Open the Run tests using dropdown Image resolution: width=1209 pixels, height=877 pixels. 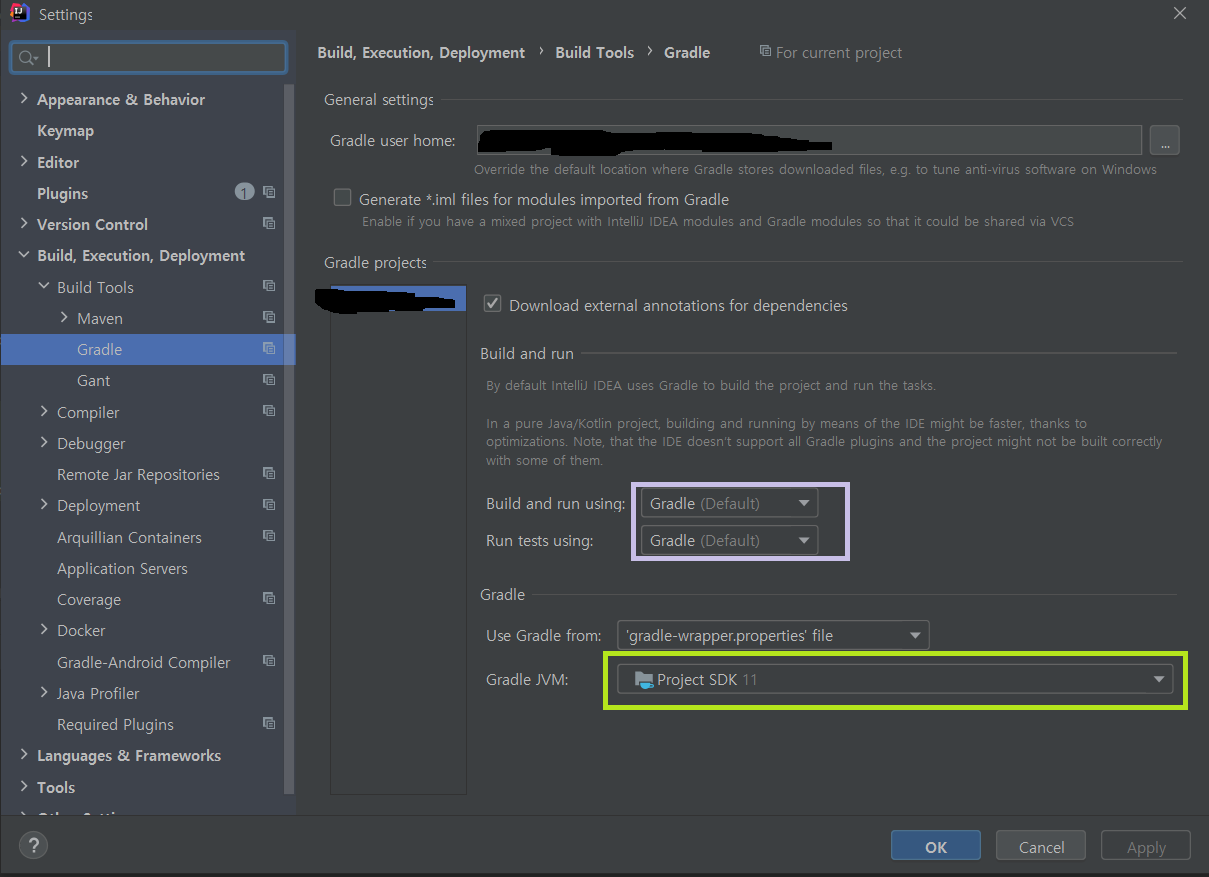[x=729, y=540]
